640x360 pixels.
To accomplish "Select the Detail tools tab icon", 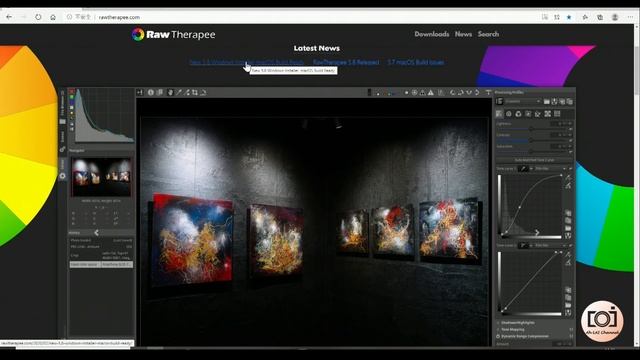I will [x=509, y=114].
